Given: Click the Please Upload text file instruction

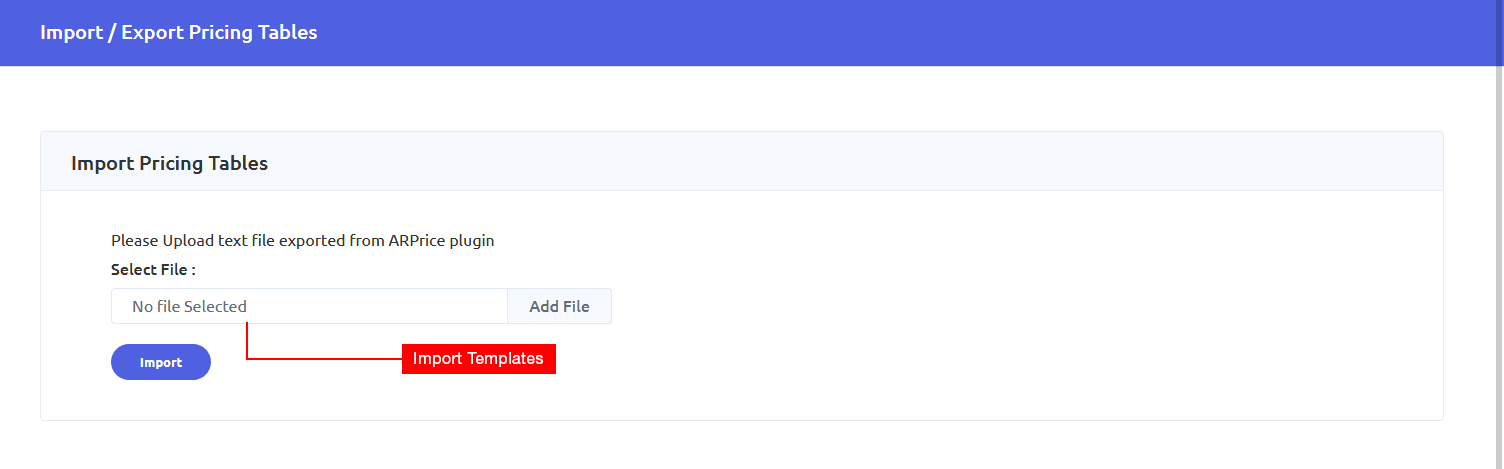Looking at the screenshot, I should [303, 240].
